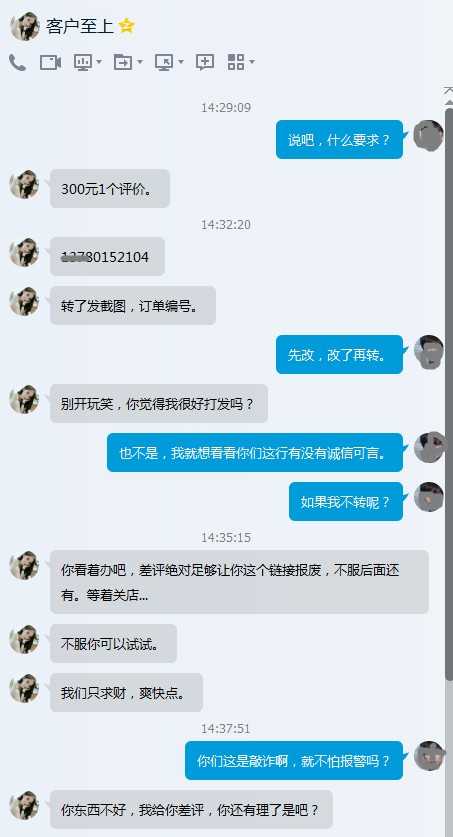Click the create group discussion icon

[205, 62]
